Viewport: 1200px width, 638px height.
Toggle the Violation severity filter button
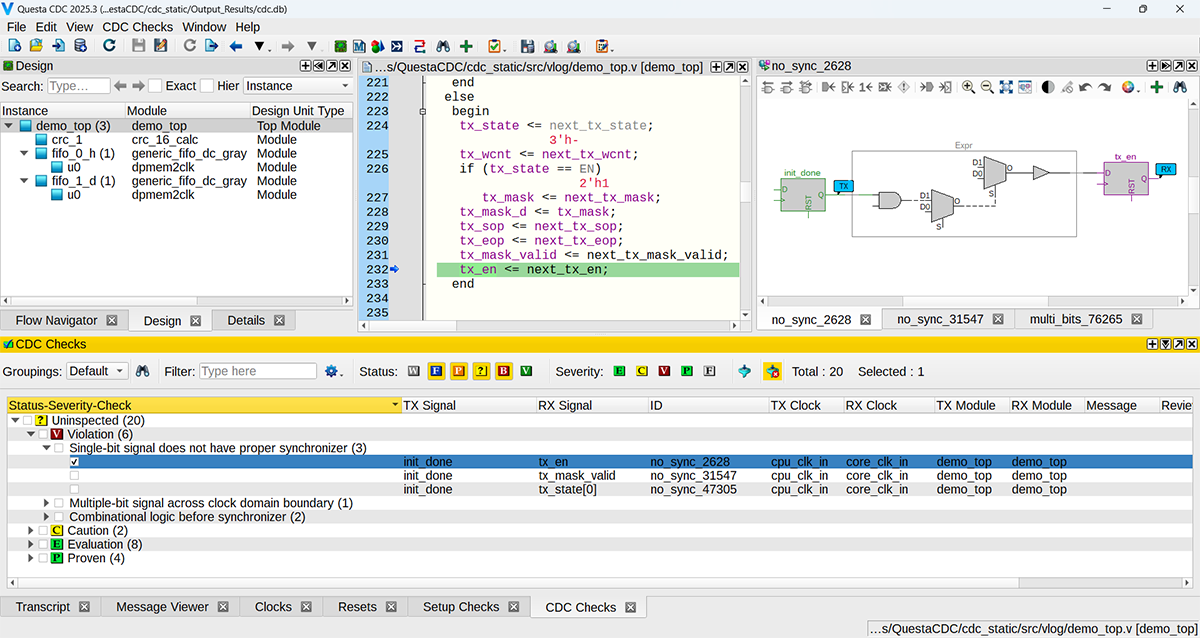(663, 371)
